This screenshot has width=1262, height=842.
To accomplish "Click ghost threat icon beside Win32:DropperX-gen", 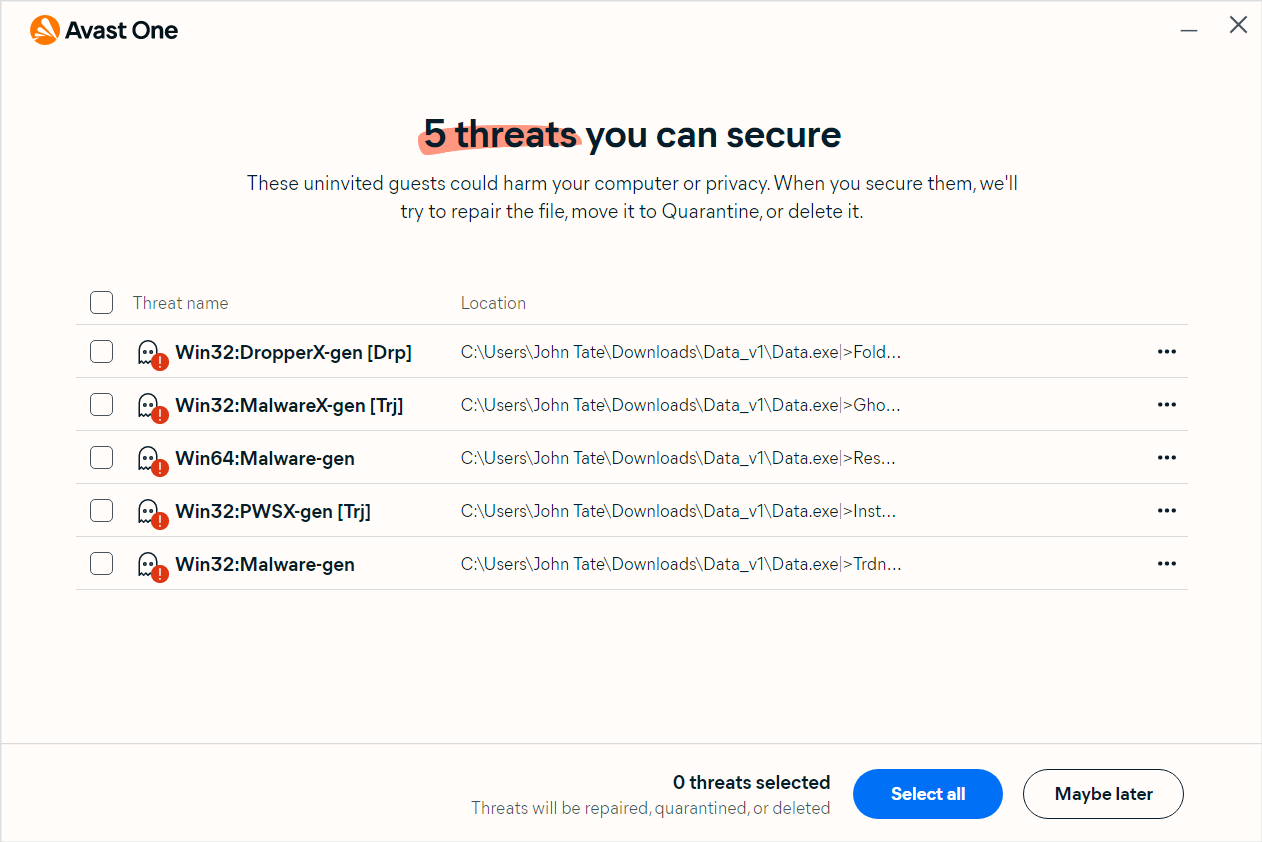I will pyautogui.click(x=151, y=353).
